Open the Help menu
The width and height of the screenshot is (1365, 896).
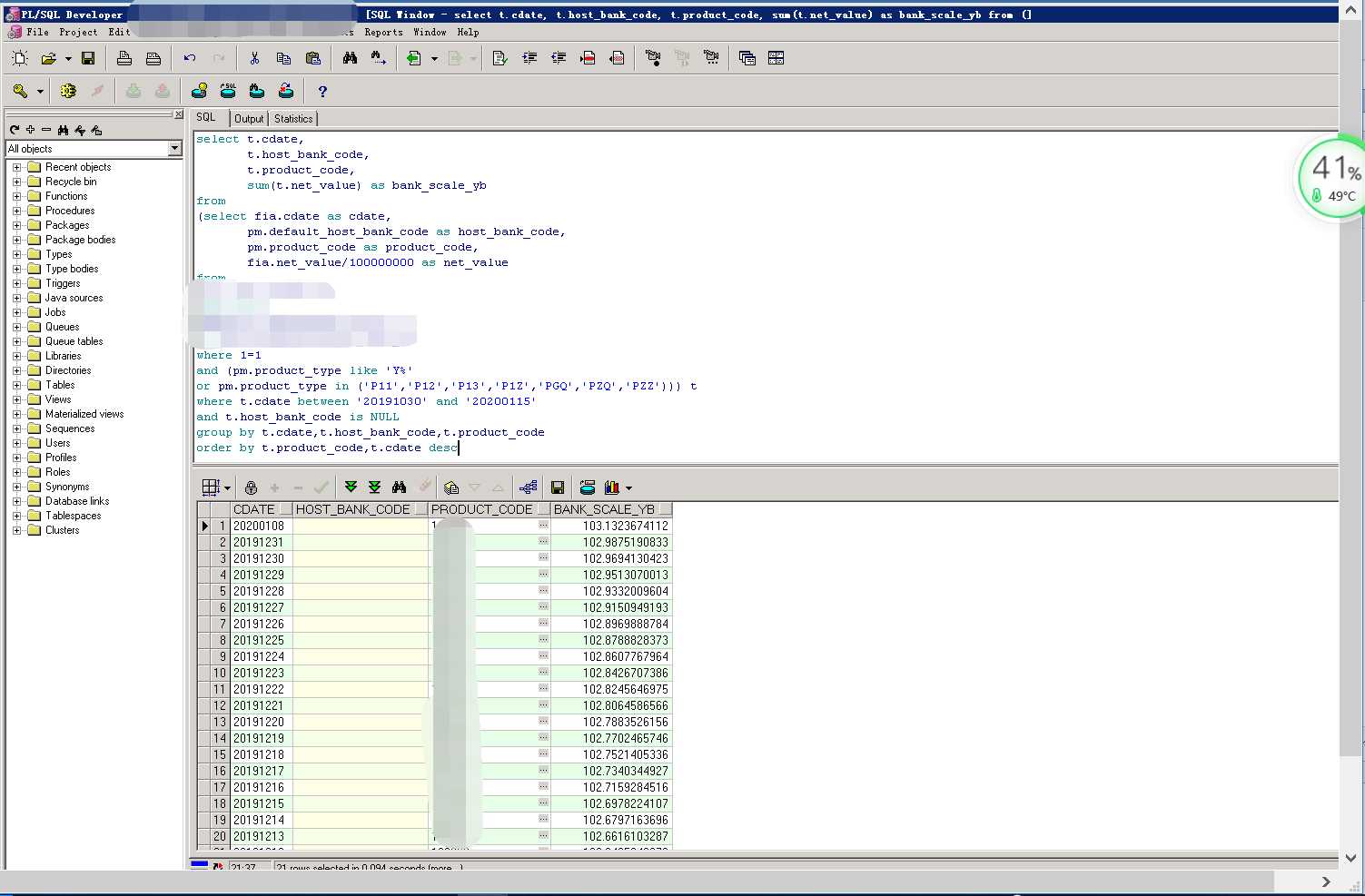[x=468, y=32]
